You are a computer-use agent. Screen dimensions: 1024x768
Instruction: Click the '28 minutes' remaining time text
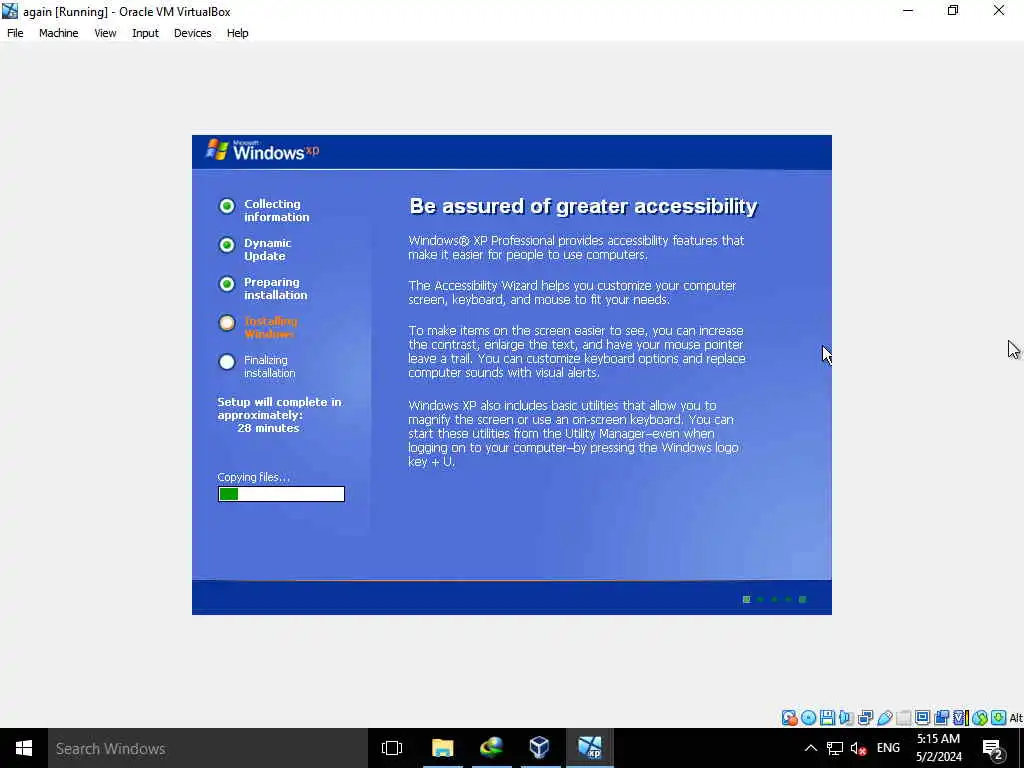(268, 428)
